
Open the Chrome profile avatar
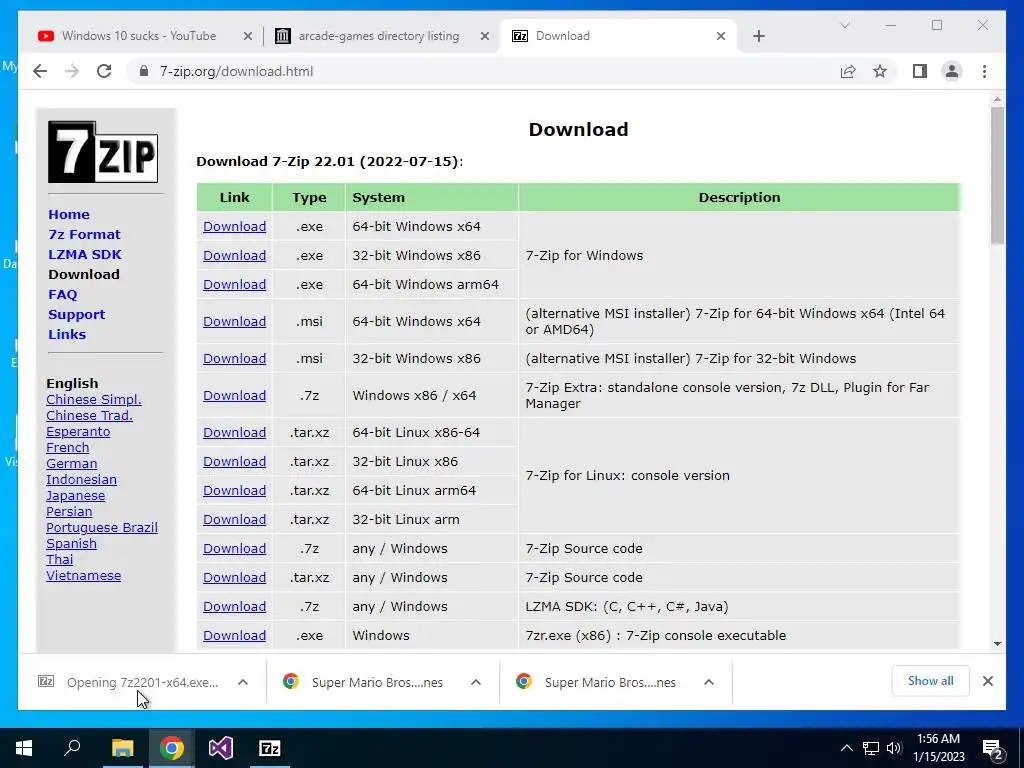click(x=952, y=71)
